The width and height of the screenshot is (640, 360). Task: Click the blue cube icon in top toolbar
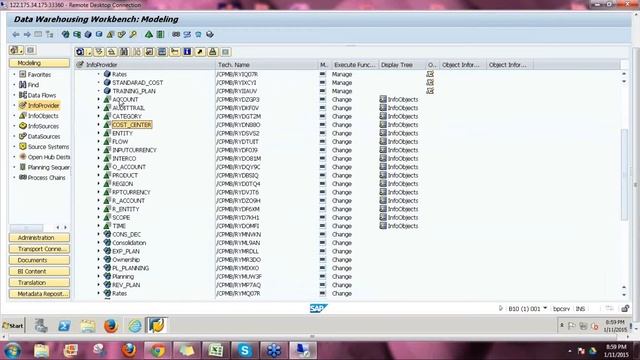point(88,35)
